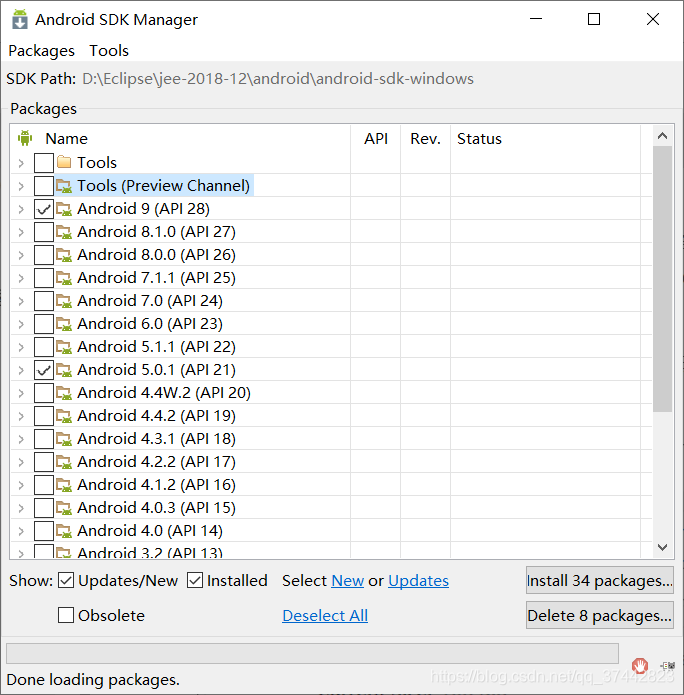Select the Android 4.4W.2 (API 20) row text
The width and height of the screenshot is (684, 695).
pyautogui.click(x=164, y=393)
